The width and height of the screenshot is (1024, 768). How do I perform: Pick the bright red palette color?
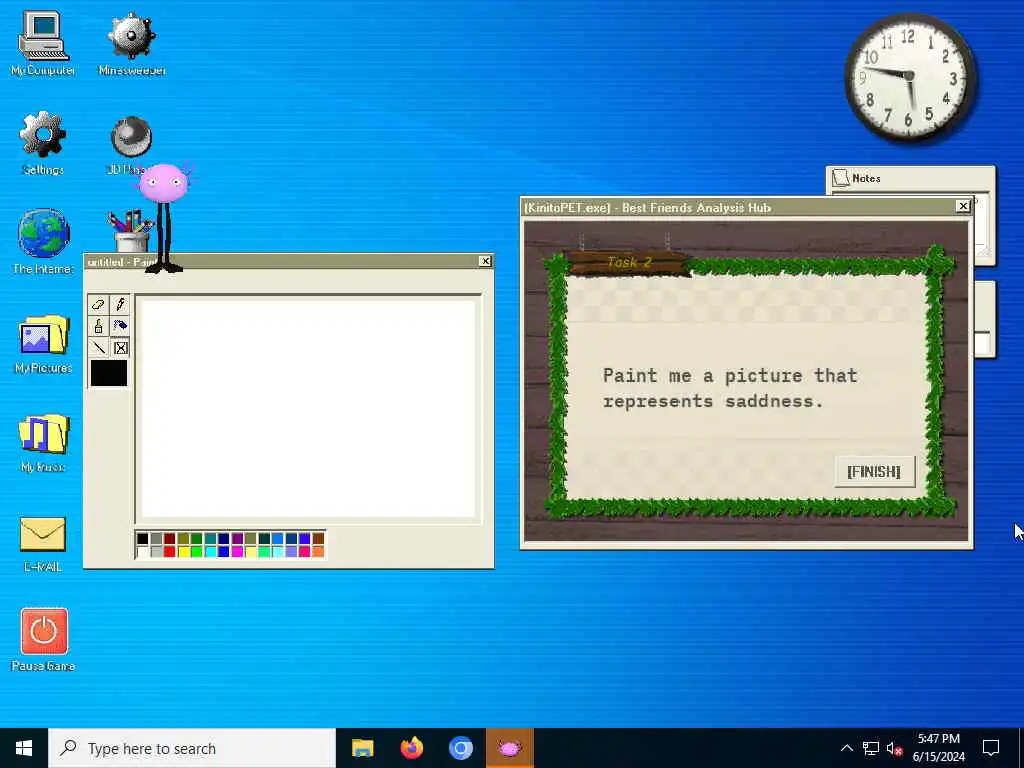[170, 551]
